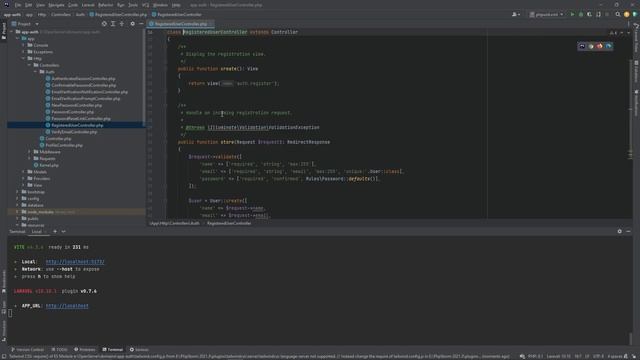This screenshot has height=360, width=640.
Task: Open the Run menu
Action: (x=120, y=5)
